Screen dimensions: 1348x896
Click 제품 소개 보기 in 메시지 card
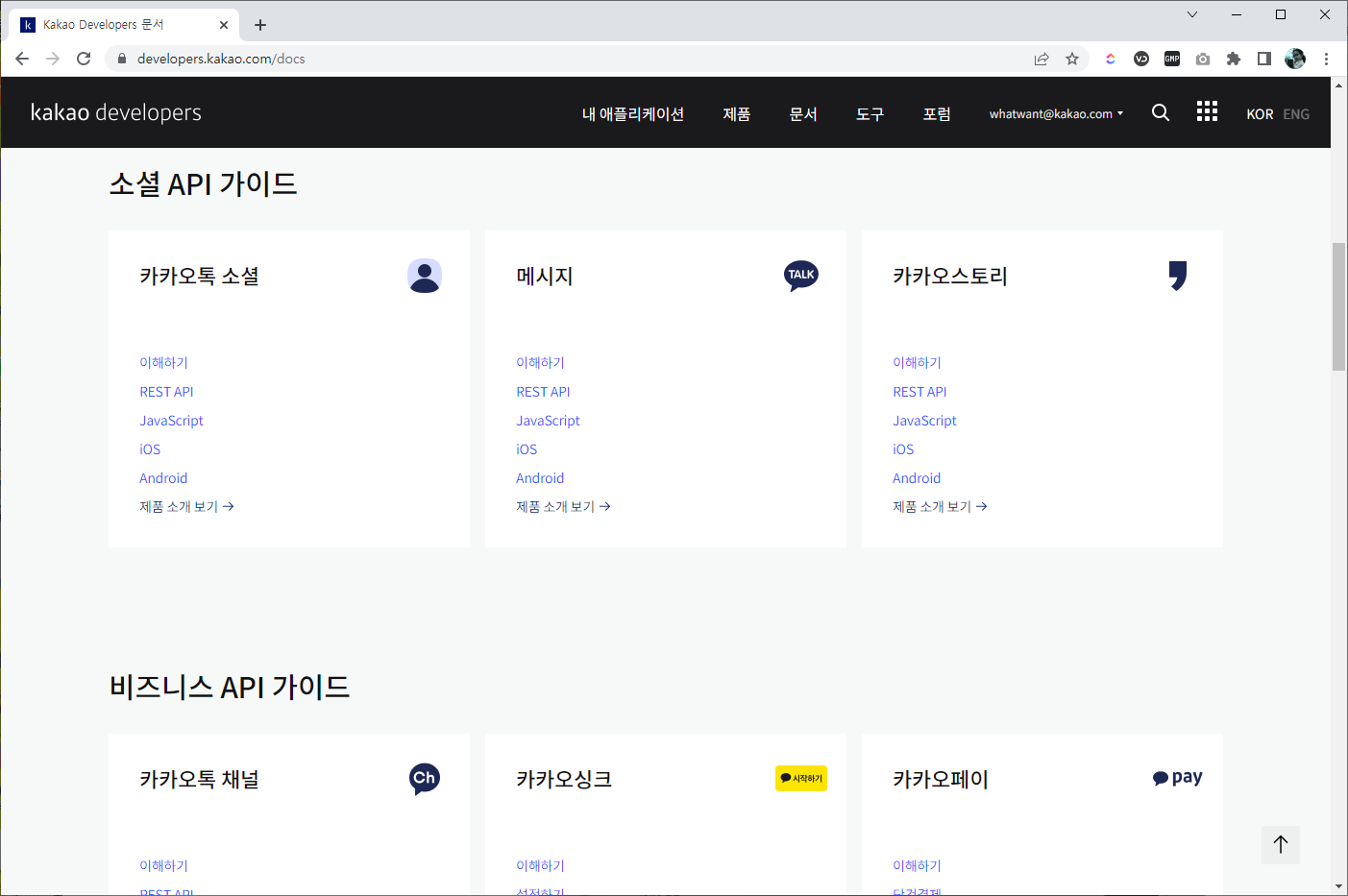[563, 506]
